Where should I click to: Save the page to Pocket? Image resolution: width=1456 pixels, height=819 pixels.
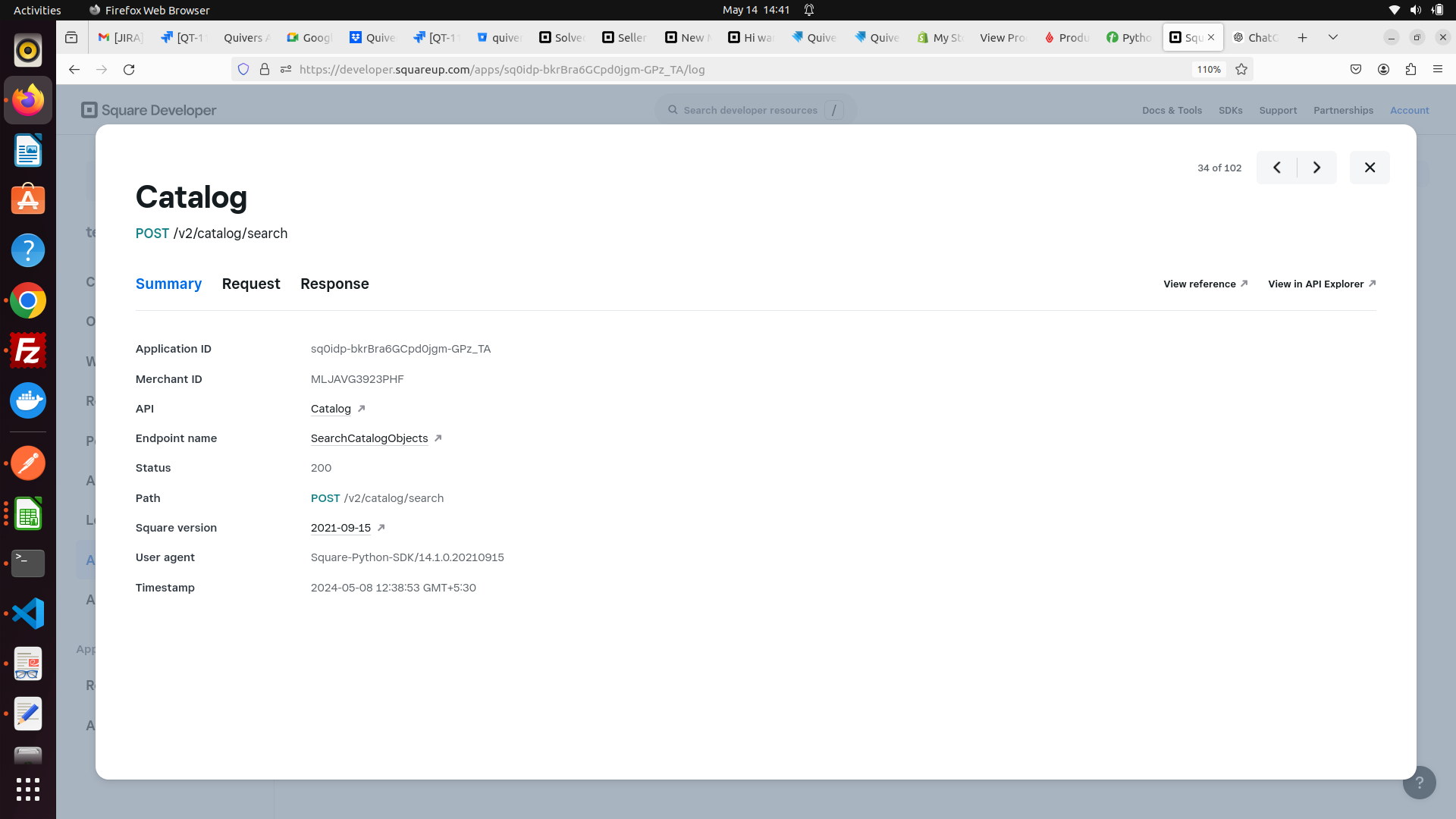click(1357, 69)
